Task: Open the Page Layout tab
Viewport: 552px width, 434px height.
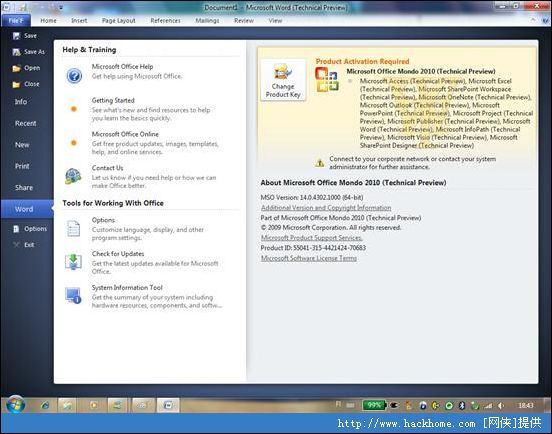Action: pyautogui.click(x=119, y=20)
